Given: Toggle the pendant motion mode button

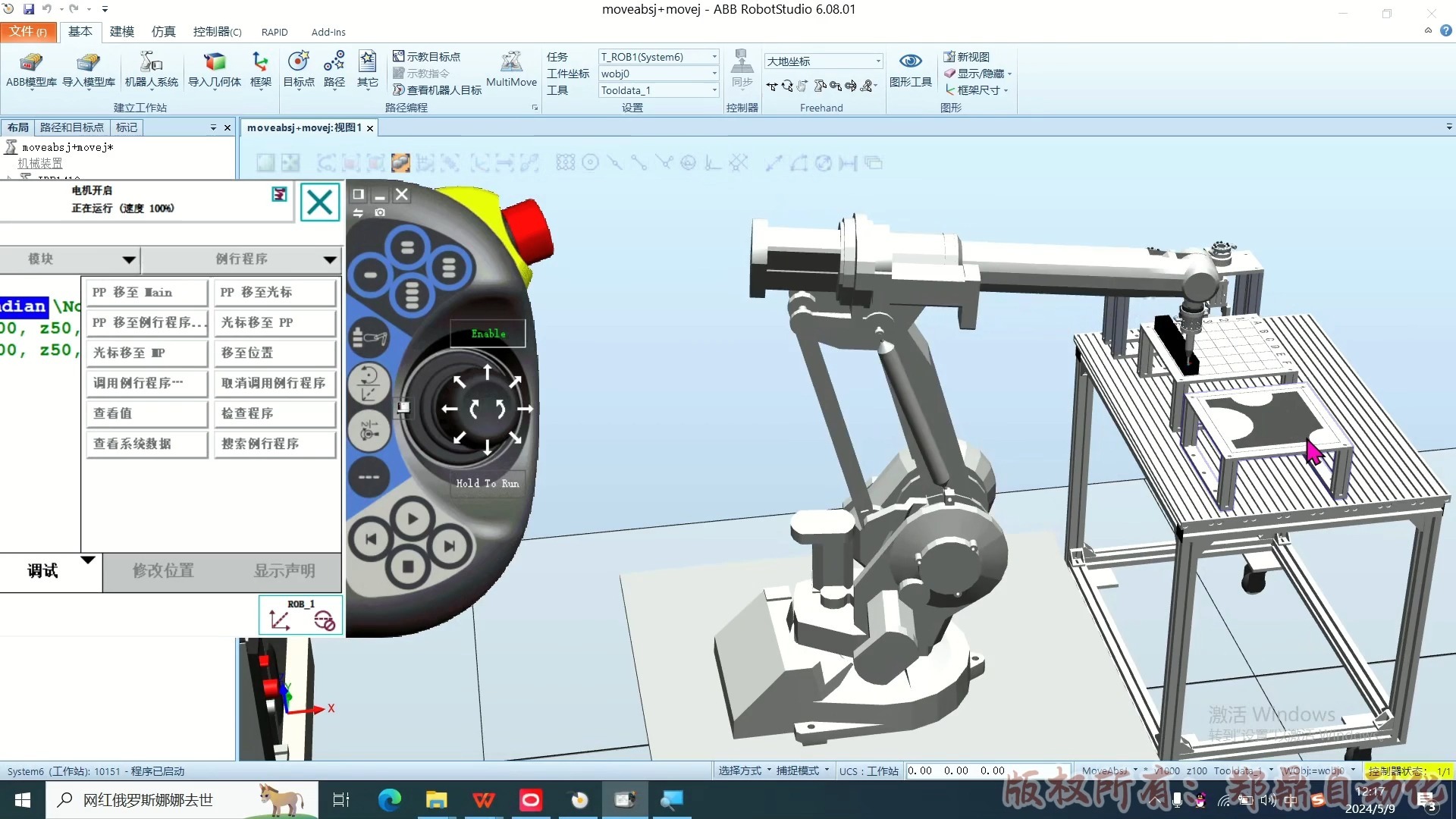Looking at the screenshot, I should click(369, 383).
